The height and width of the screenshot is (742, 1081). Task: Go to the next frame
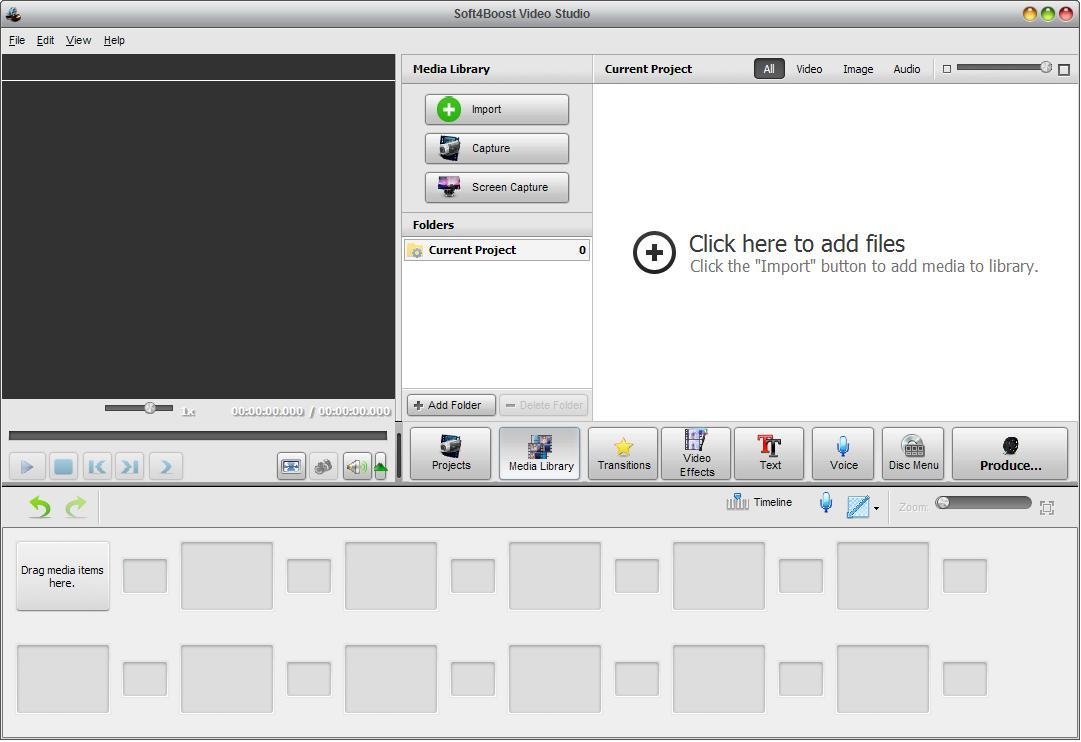130,467
